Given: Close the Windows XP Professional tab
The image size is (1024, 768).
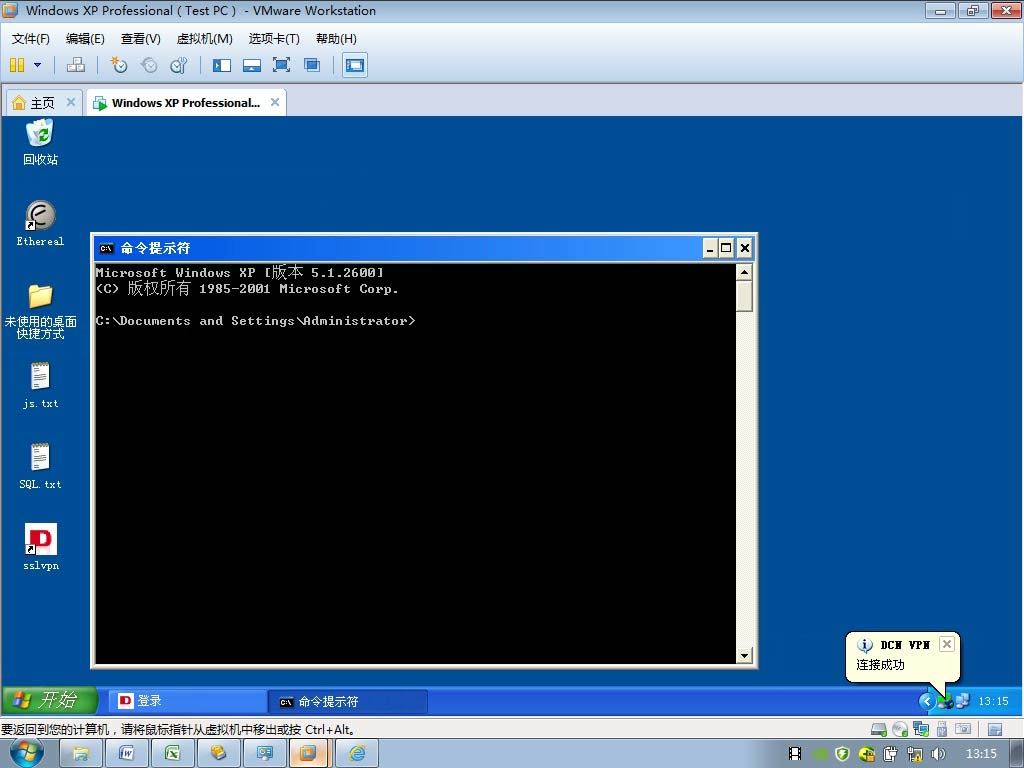Looking at the screenshot, I should (x=275, y=102).
